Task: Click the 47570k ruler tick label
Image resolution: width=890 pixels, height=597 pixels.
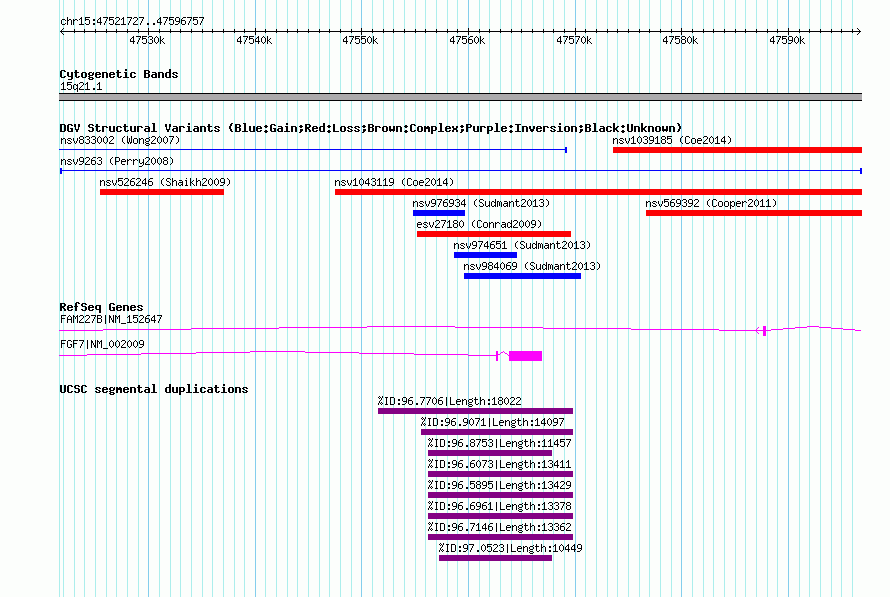Action: point(574,40)
